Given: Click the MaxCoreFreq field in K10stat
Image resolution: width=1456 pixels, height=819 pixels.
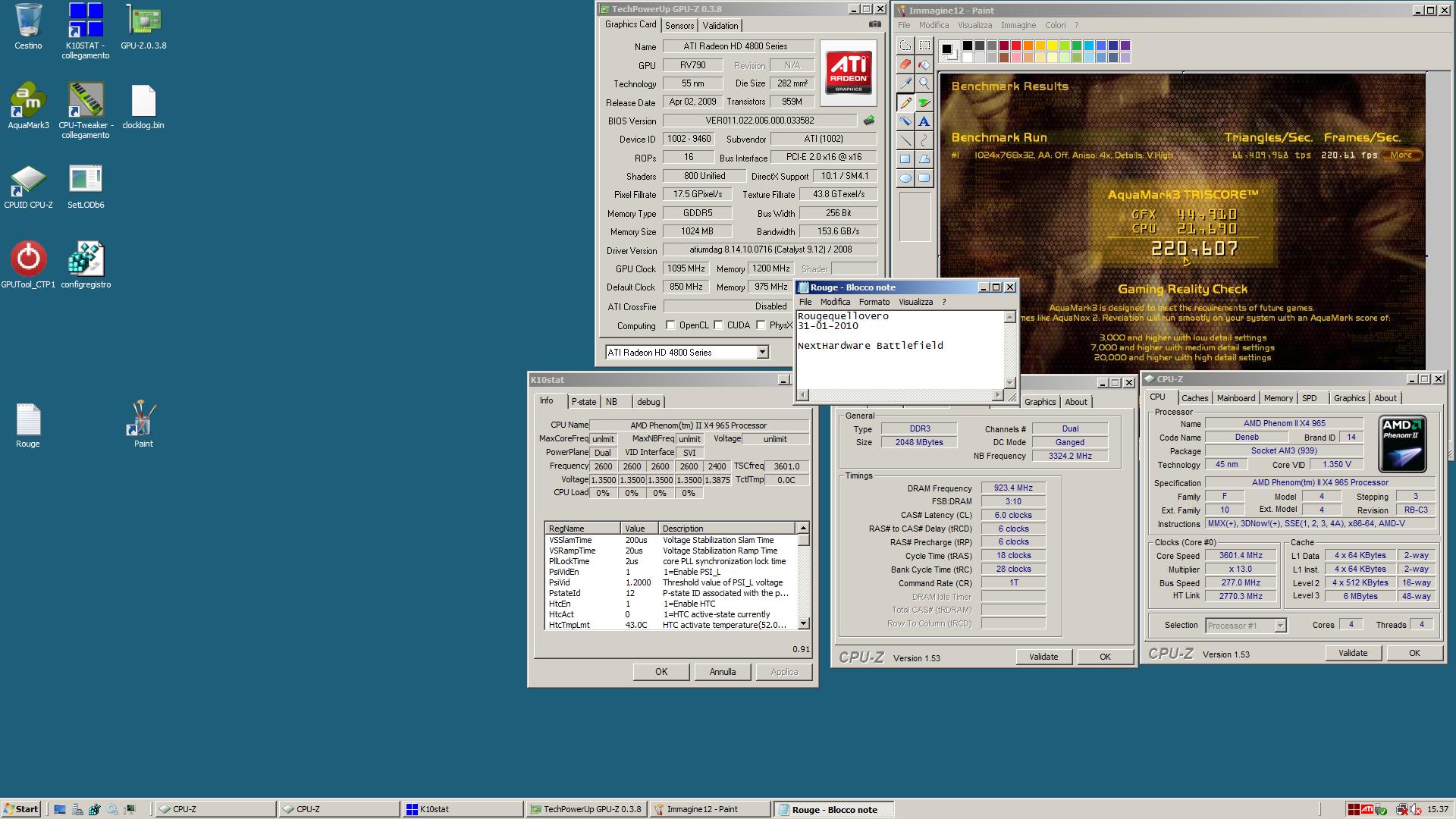Looking at the screenshot, I should click(603, 439).
